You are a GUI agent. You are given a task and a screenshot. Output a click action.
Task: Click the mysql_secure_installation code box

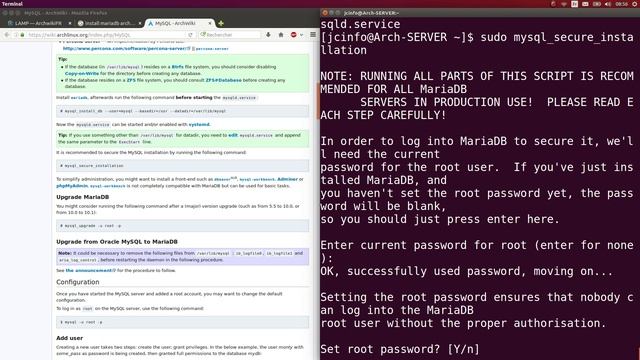(x=182, y=166)
